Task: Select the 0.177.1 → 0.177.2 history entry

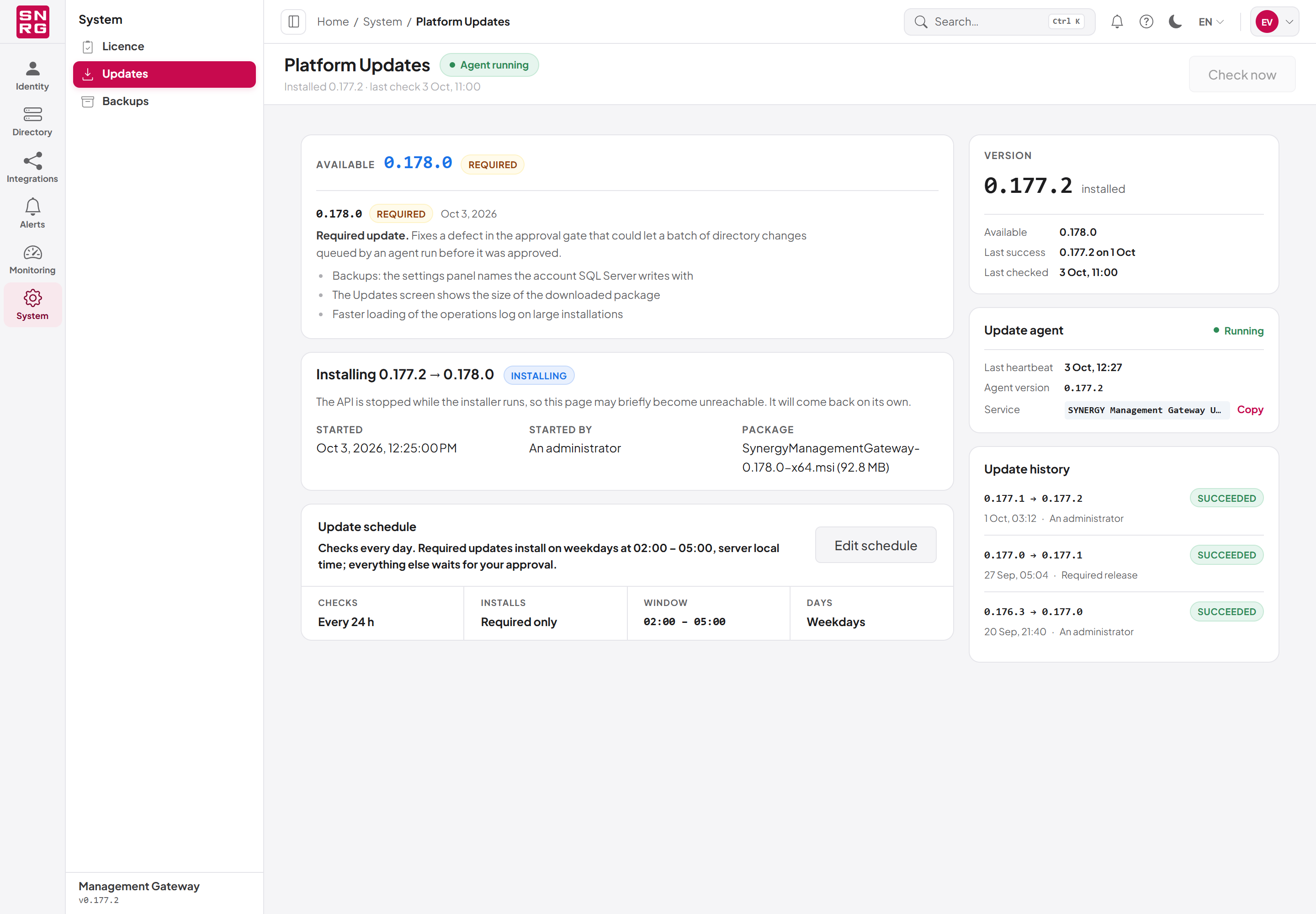Action: [1123, 507]
